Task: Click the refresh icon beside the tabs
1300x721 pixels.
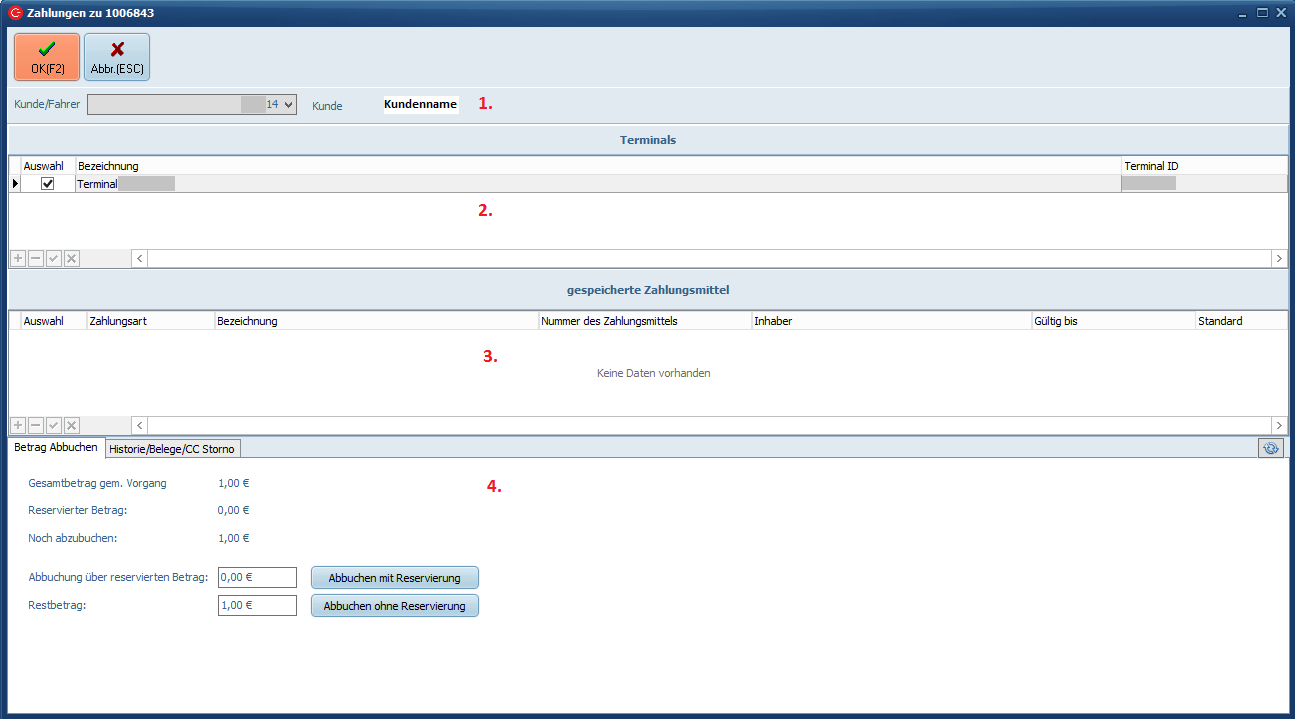Action: [1271, 449]
